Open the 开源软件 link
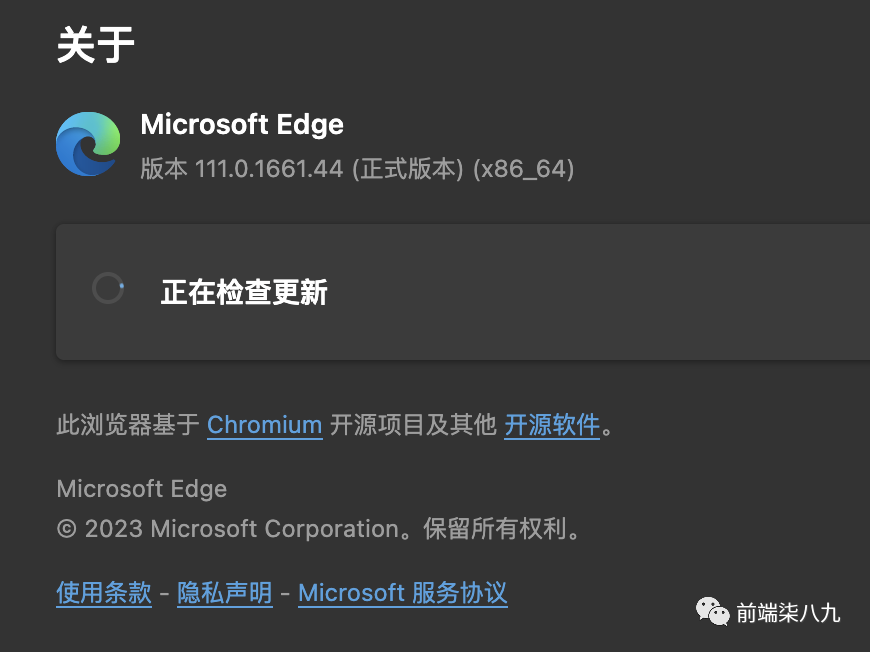Viewport: 870px width, 652px height. pos(551,425)
